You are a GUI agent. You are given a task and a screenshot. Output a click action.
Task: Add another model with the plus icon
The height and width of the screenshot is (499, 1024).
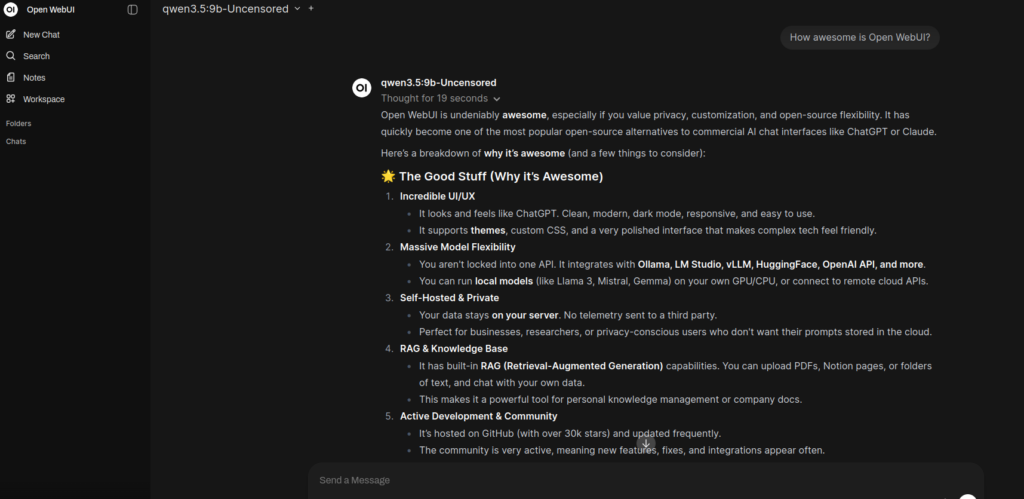pos(311,8)
